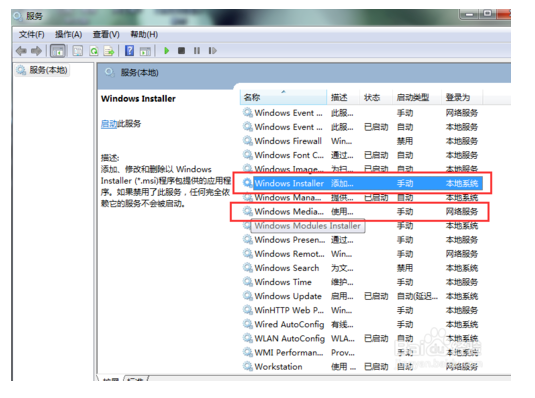Toggle the show/hide console tree toolbar icon
The height and width of the screenshot is (398, 535).
pyautogui.click(x=58, y=51)
